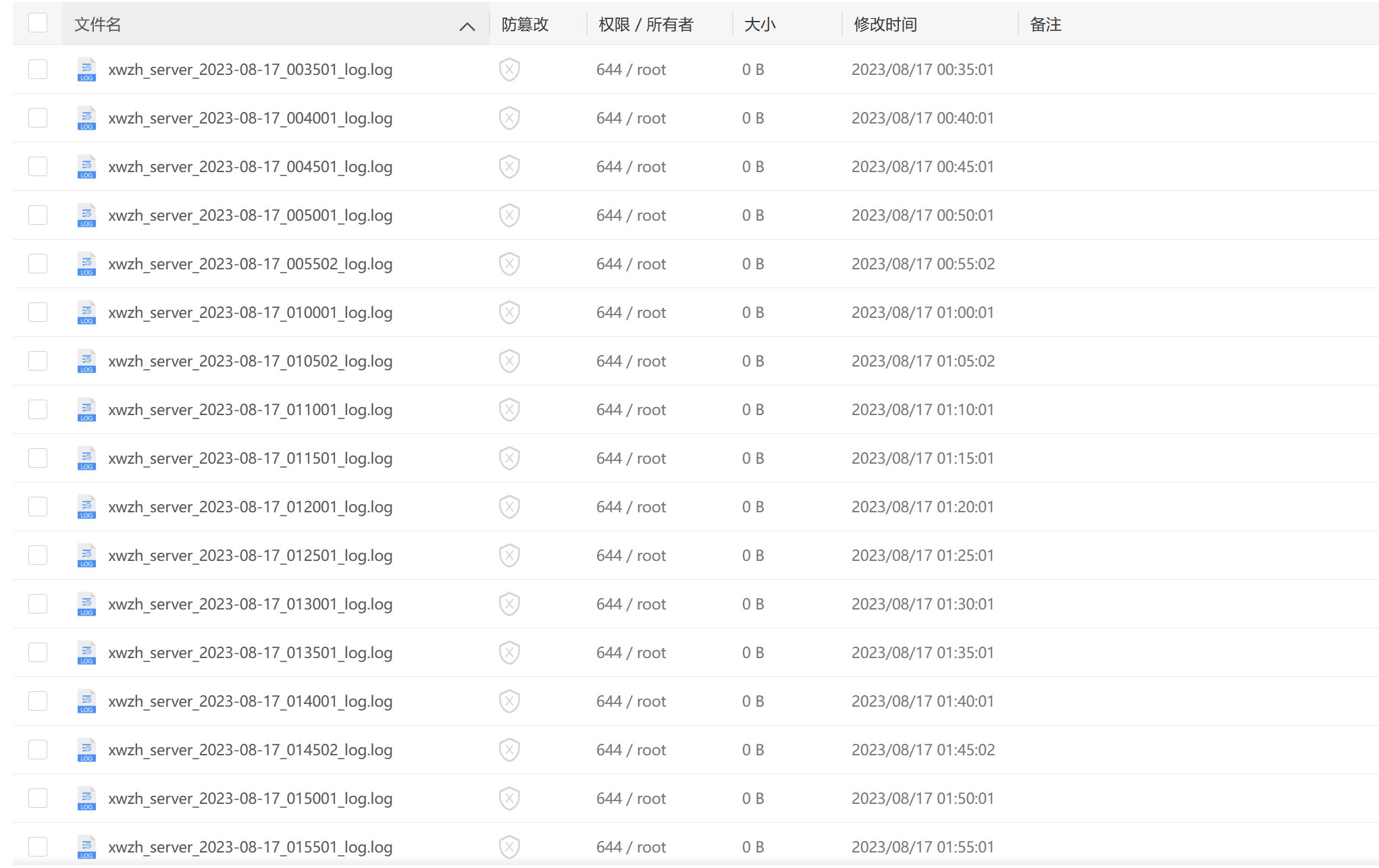Toggle tamper-proof shield for 011501 log file
The width and height of the screenshot is (1379, 868).
coord(509,458)
